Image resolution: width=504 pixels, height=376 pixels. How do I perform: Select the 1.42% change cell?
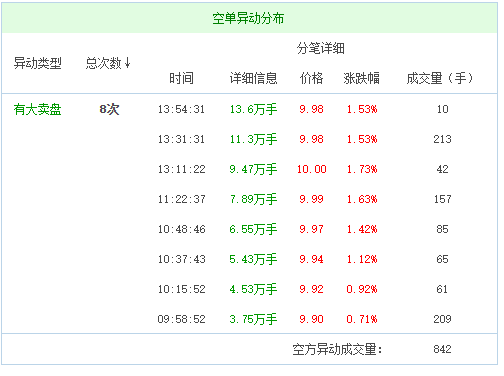tap(362, 229)
